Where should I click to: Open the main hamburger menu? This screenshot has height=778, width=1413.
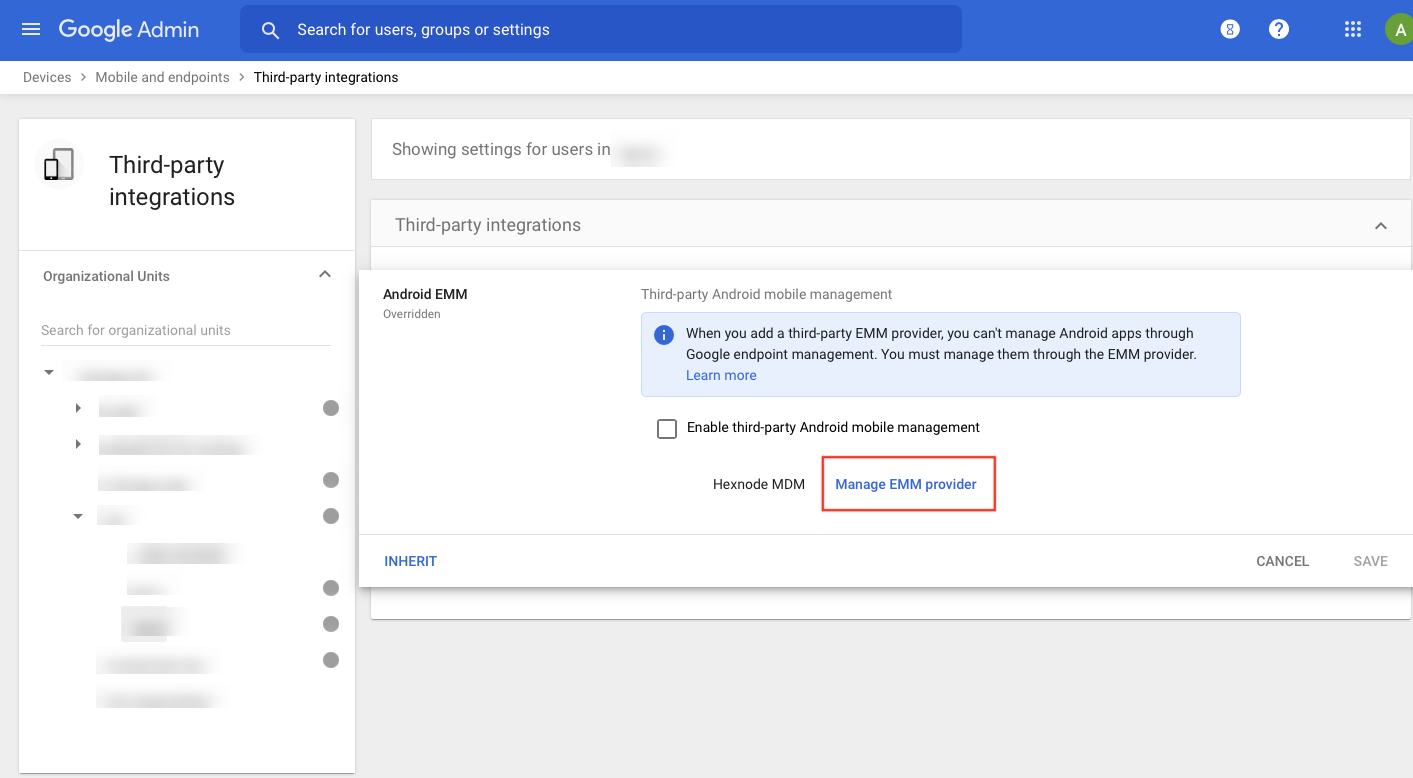pyautogui.click(x=31, y=30)
